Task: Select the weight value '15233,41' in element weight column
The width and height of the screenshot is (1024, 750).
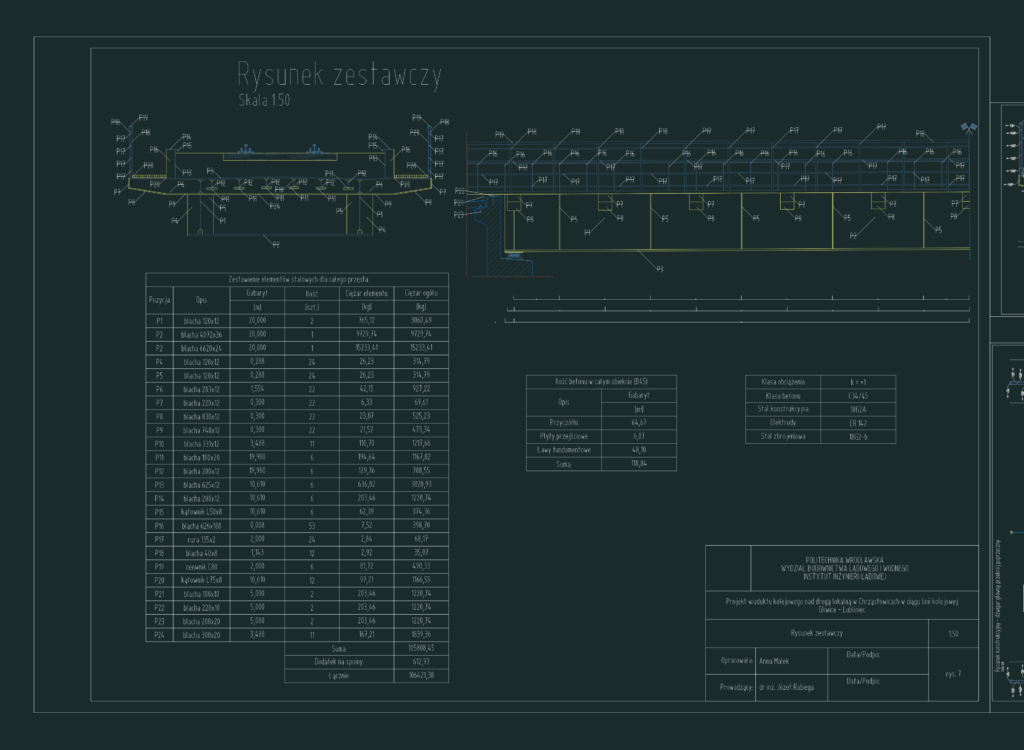Action: click(x=366, y=348)
